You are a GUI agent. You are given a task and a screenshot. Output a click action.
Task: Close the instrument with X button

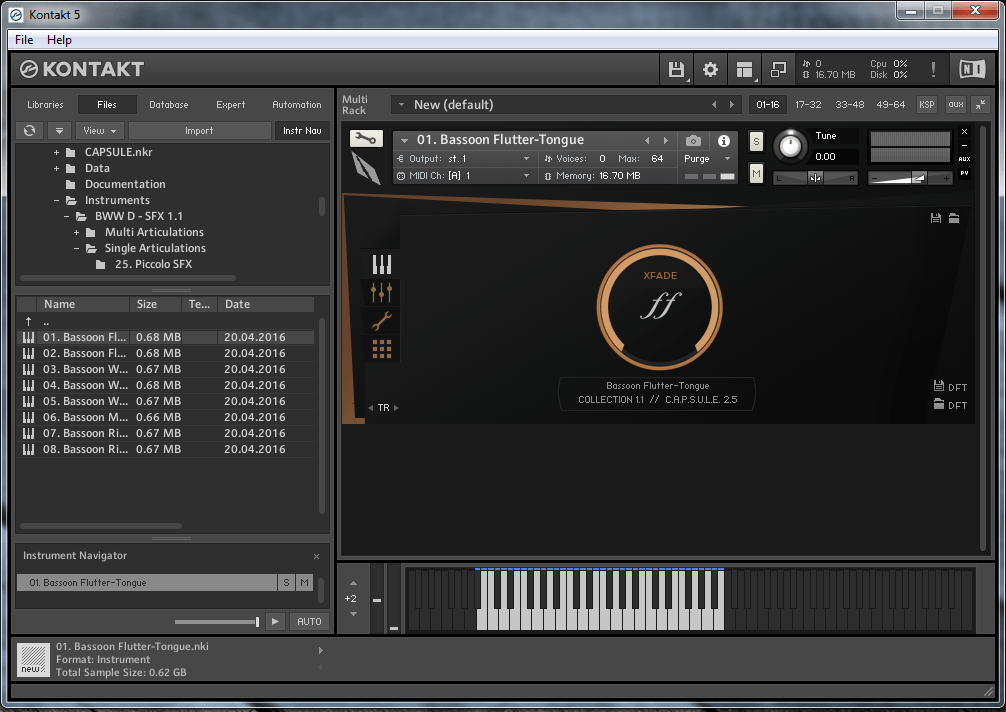(964, 131)
